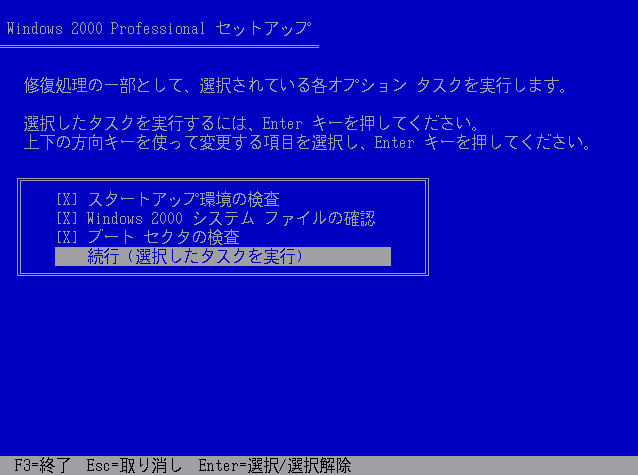The image size is (638, 475).
Task: Click the double underline below the setup title
Action: click(159, 47)
